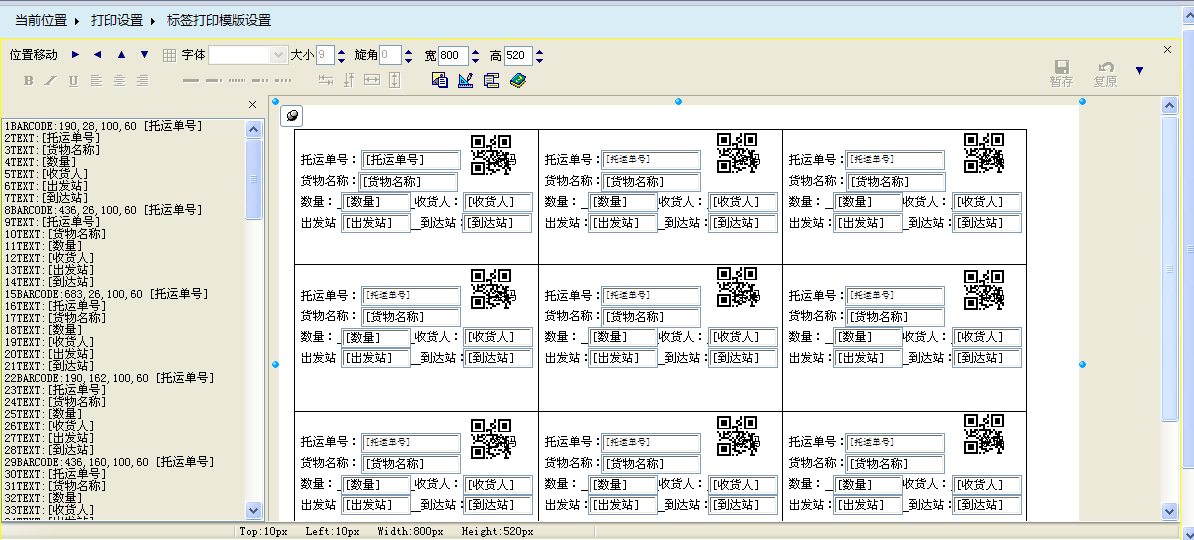Viewport: 1194px width, 540px height.
Task: Select list row 29BARCODE:436,160,100,60
Action: click(109, 462)
